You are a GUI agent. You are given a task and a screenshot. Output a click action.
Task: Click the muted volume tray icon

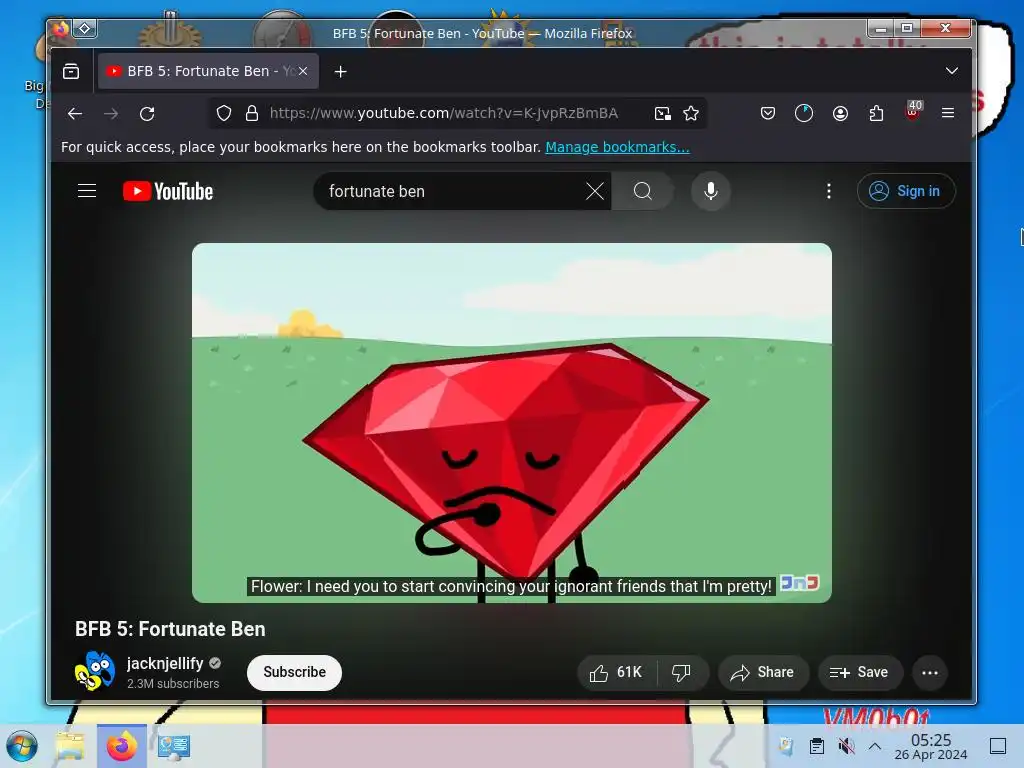tap(846, 746)
